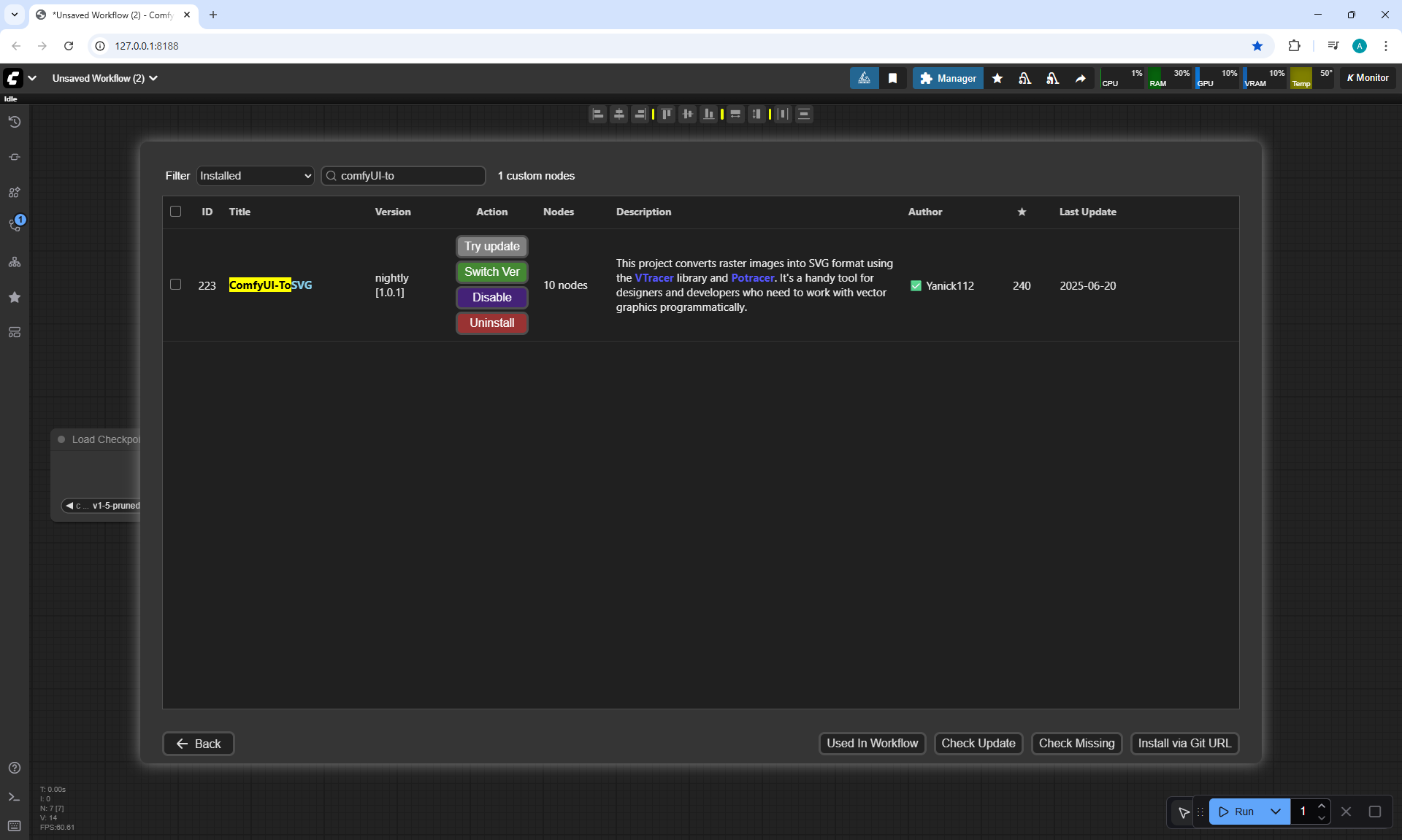Click the align top edges icon

(x=666, y=114)
